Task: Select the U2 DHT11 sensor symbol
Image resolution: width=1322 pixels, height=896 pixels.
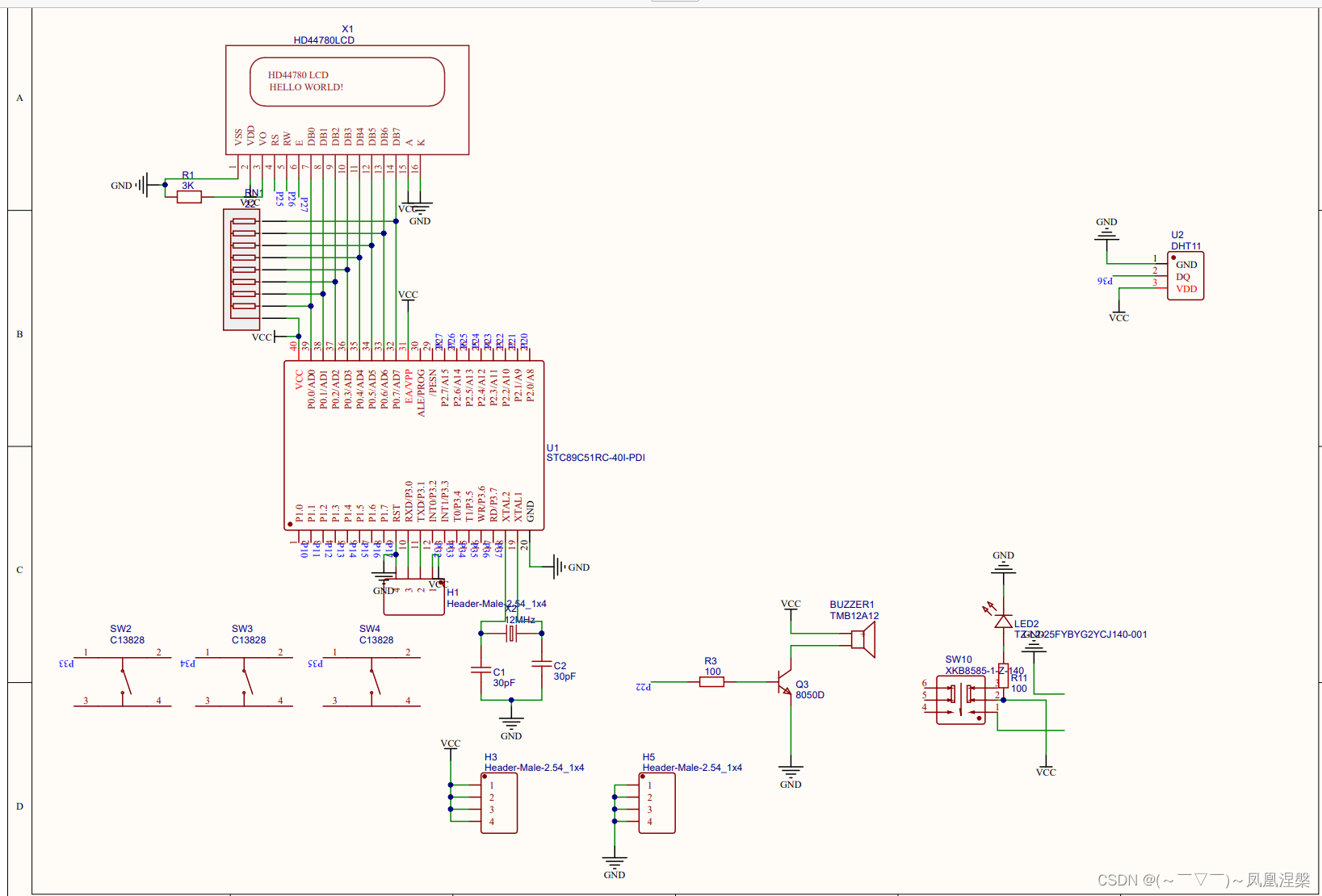Action: click(x=1186, y=276)
